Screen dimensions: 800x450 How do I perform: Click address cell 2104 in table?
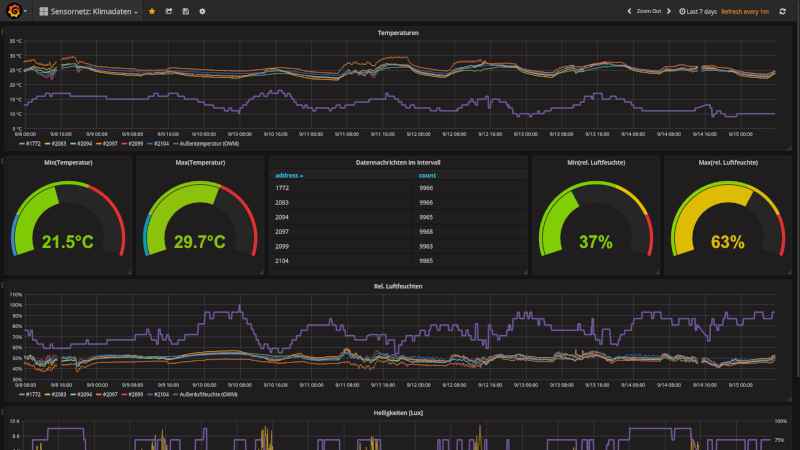282,261
